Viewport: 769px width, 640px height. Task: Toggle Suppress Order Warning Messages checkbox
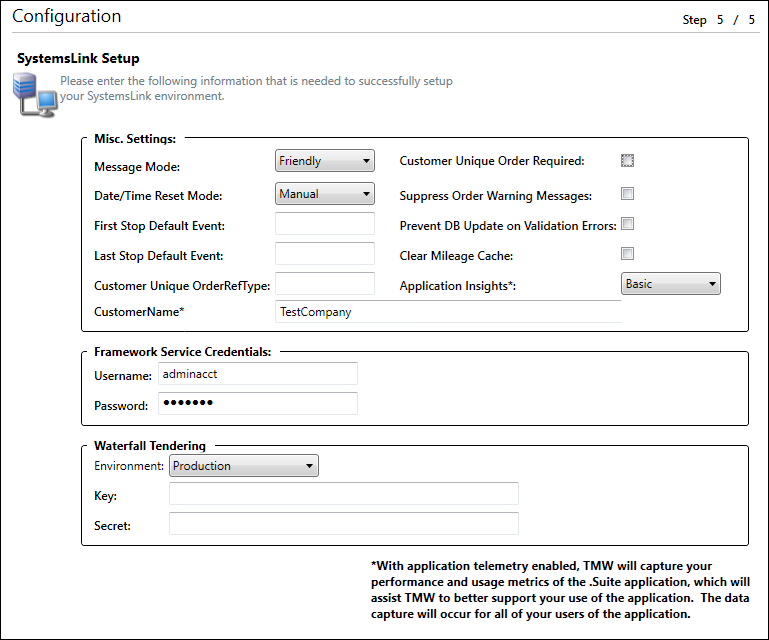click(x=627, y=194)
